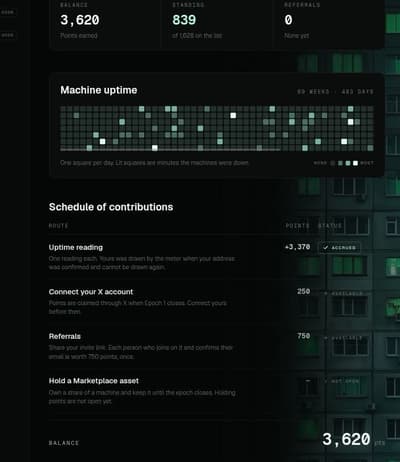Click the 250 points value for X account
The height and width of the screenshot is (462, 400).
(304, 291)
